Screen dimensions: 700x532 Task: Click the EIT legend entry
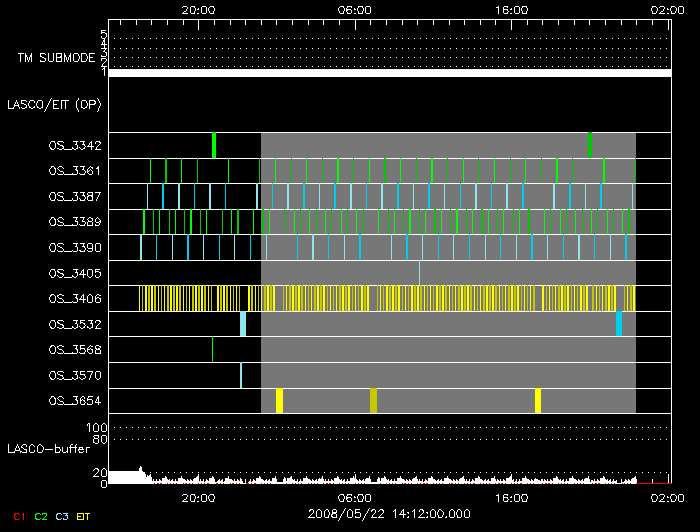85,517
